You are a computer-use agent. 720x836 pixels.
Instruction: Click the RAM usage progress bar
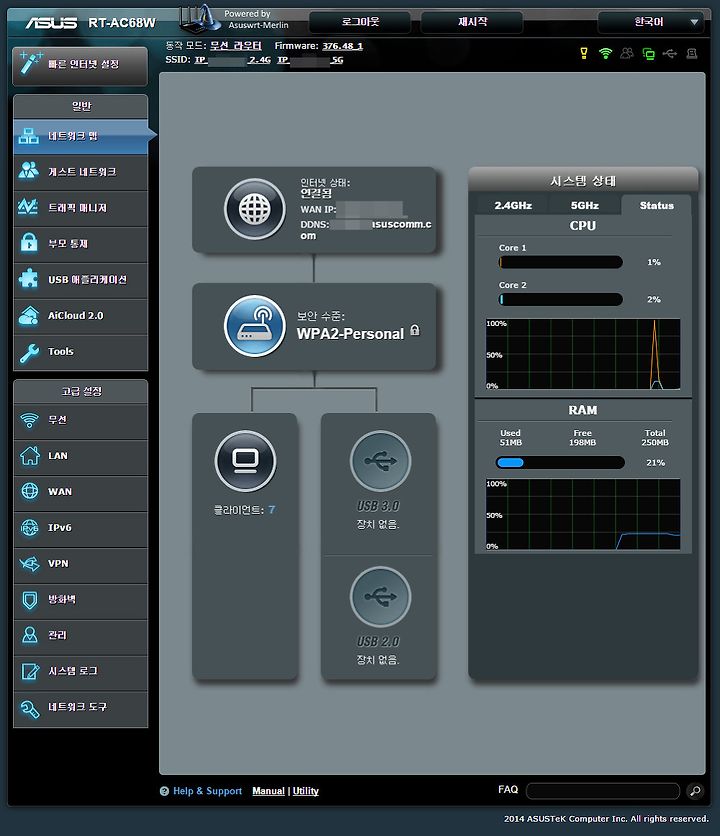tap(560, 462)
